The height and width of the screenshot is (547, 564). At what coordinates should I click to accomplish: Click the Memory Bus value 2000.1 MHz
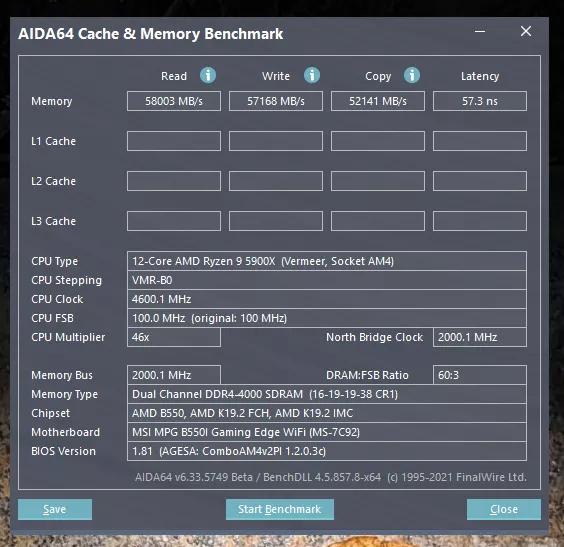coord(174,375)
